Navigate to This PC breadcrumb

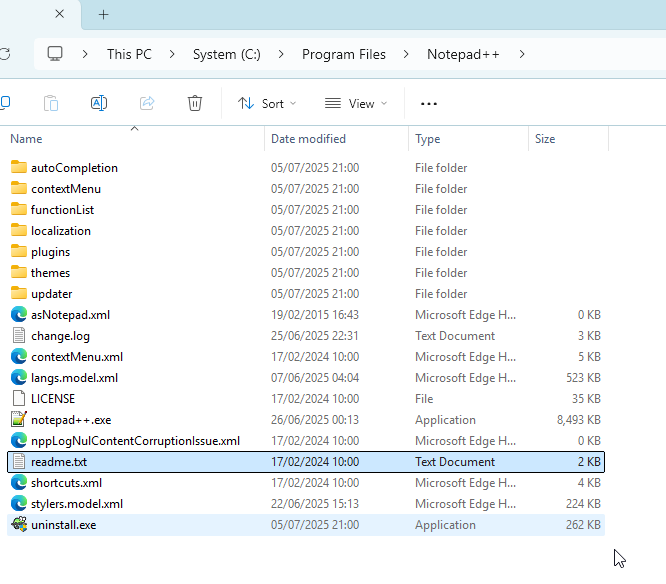pyautogui.click(x=129, y=54)
